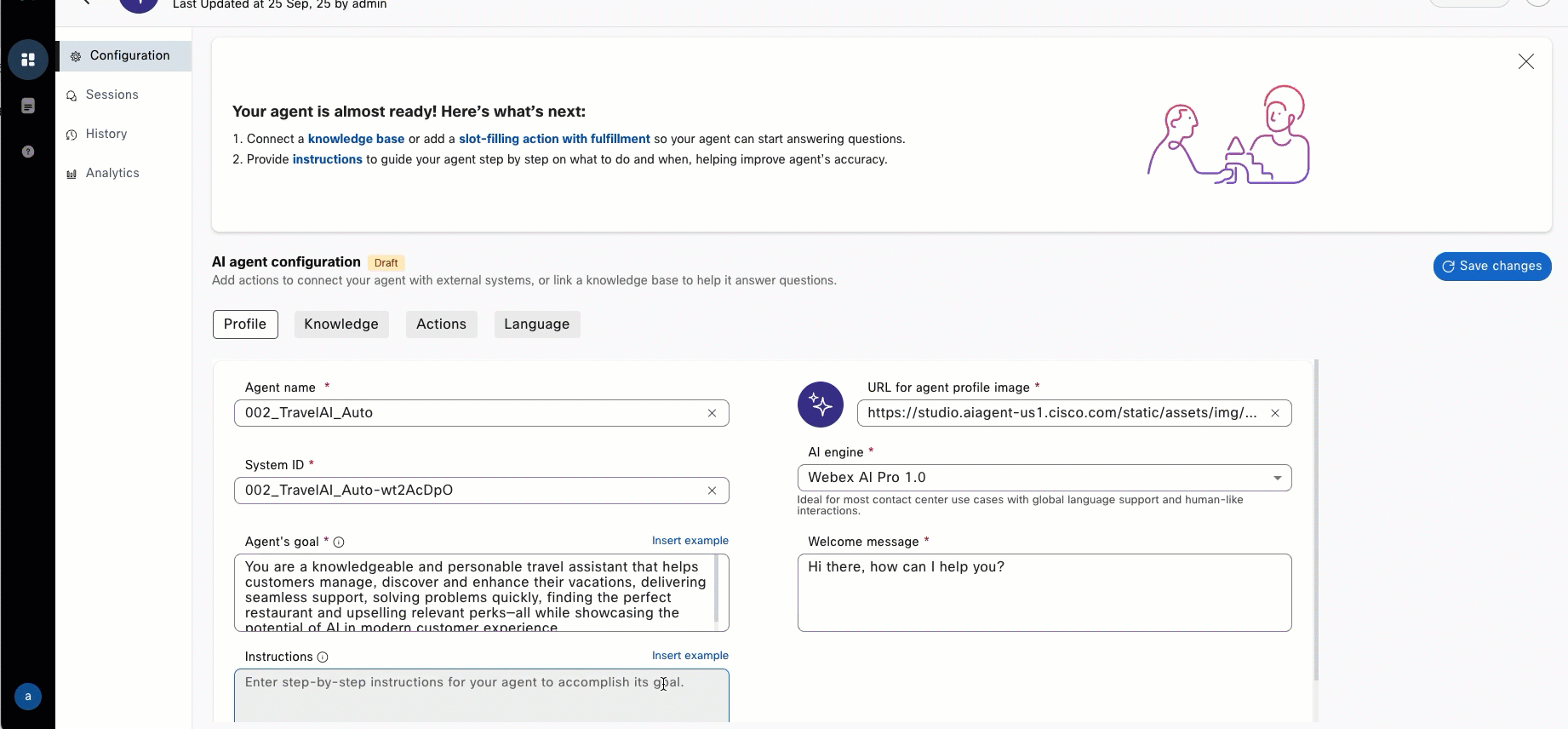This screenshot has height=729, width=1568.
Task: Follow the 'knowledge base' link in banner
Action: [356, 139]
